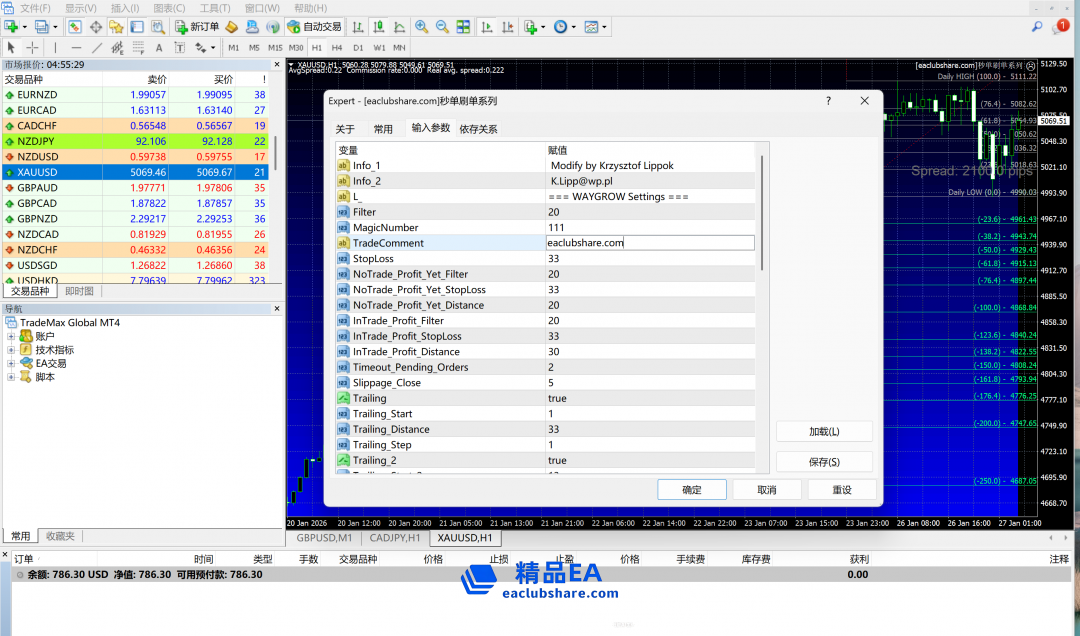
Task: Click the zoom in magnifier icon
Action: (421, 27)
